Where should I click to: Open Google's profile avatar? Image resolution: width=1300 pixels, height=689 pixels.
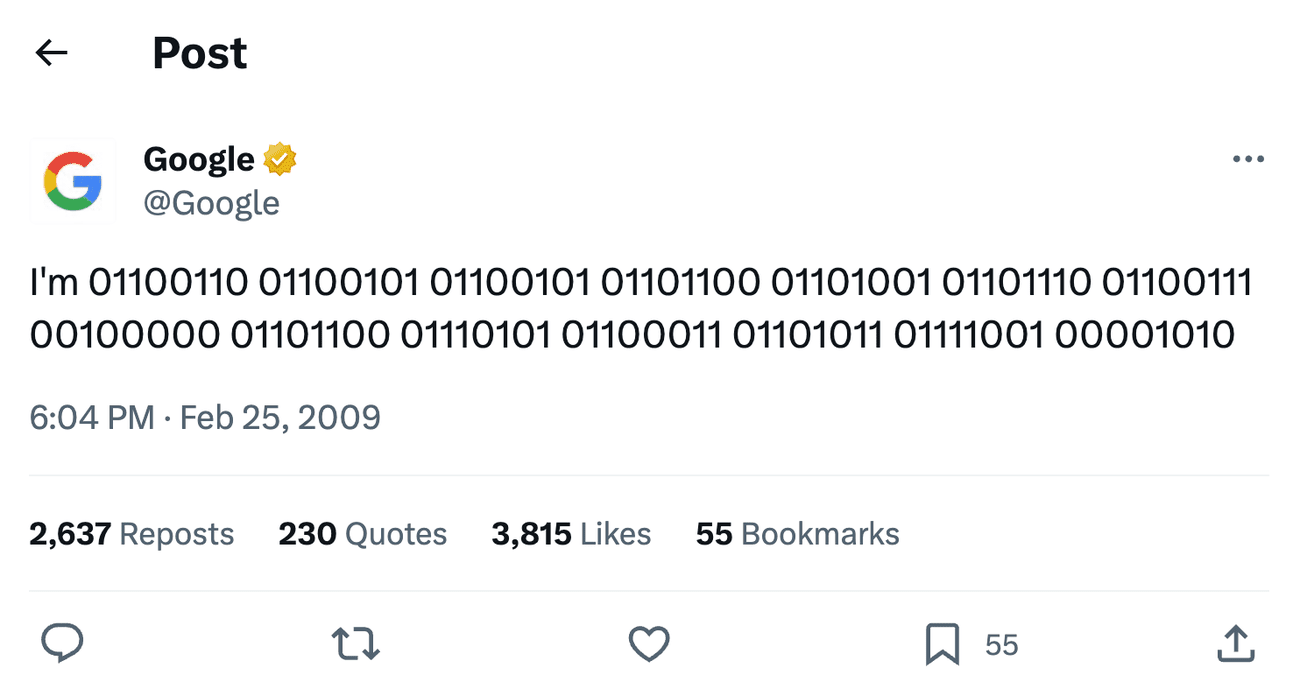pyautogui.click(x=72, y=180)
